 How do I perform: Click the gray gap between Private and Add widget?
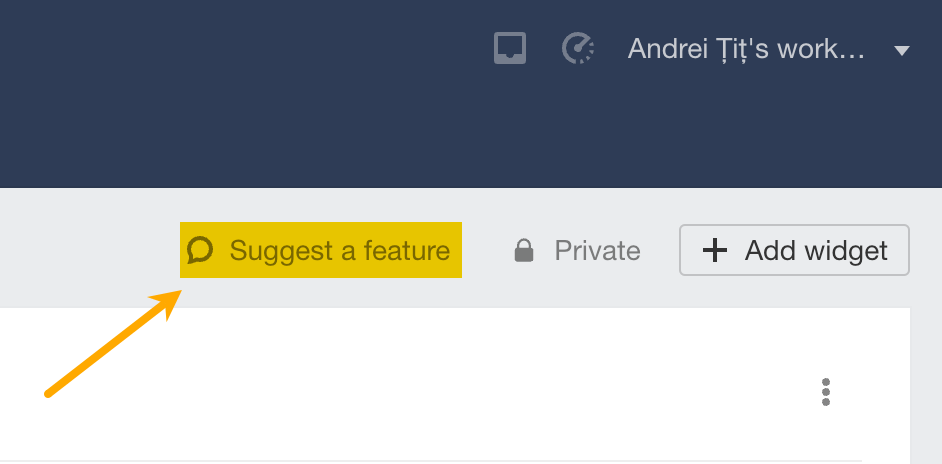[x=660, y=250]
